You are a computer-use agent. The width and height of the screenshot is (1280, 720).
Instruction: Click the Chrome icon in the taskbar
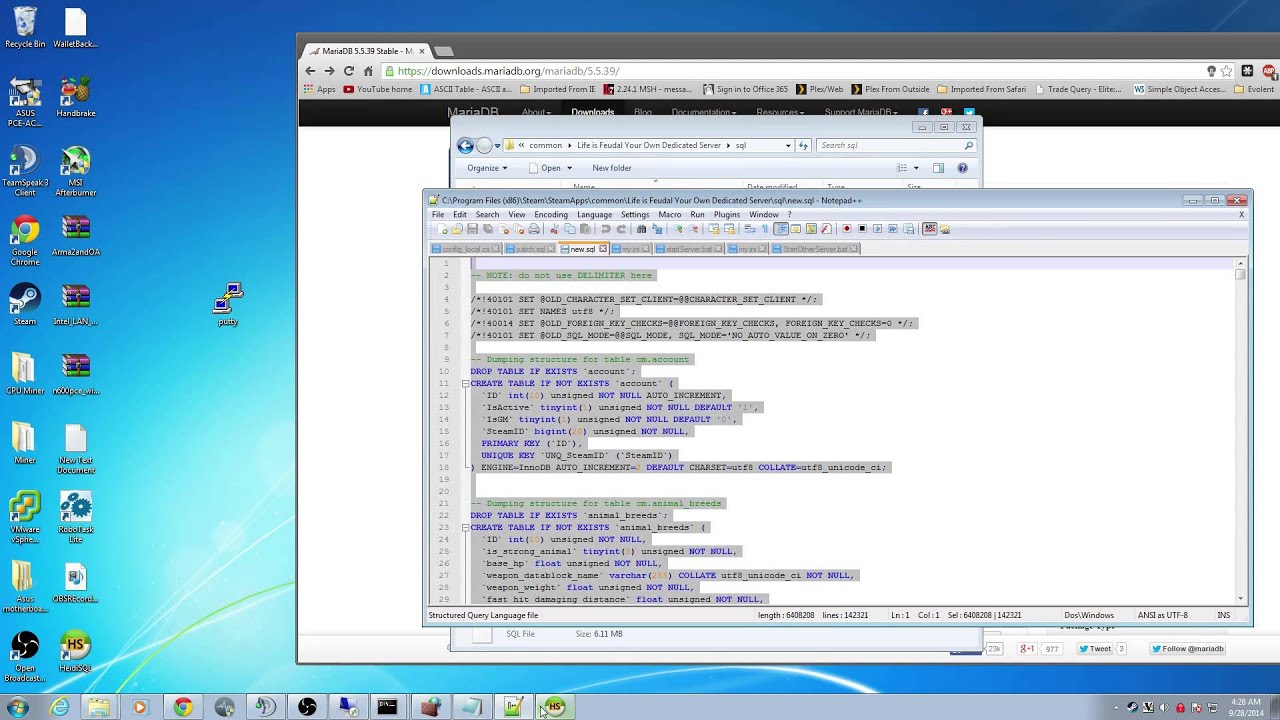click(182, 707)
